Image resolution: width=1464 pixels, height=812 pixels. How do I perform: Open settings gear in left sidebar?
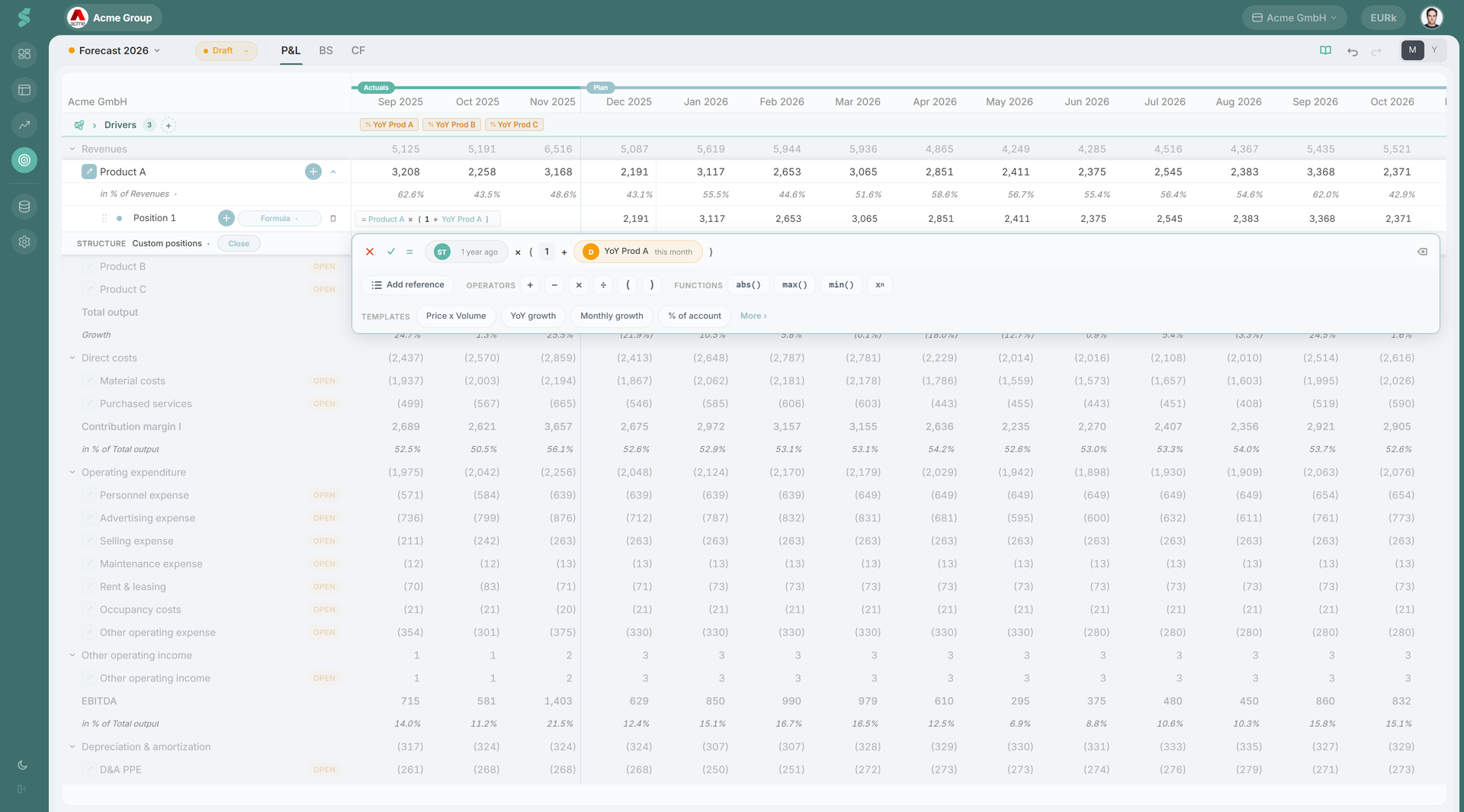[24, 242]
